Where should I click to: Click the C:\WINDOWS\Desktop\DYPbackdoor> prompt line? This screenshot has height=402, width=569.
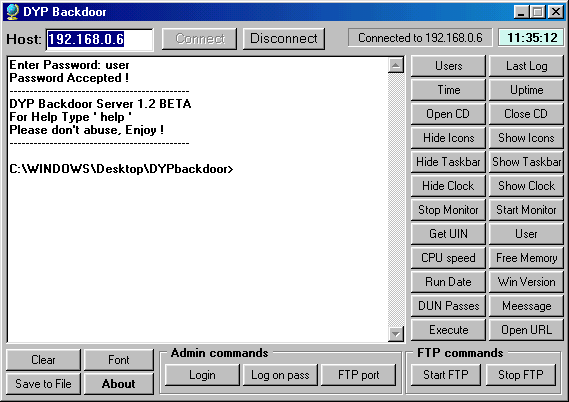coord(121,169)
